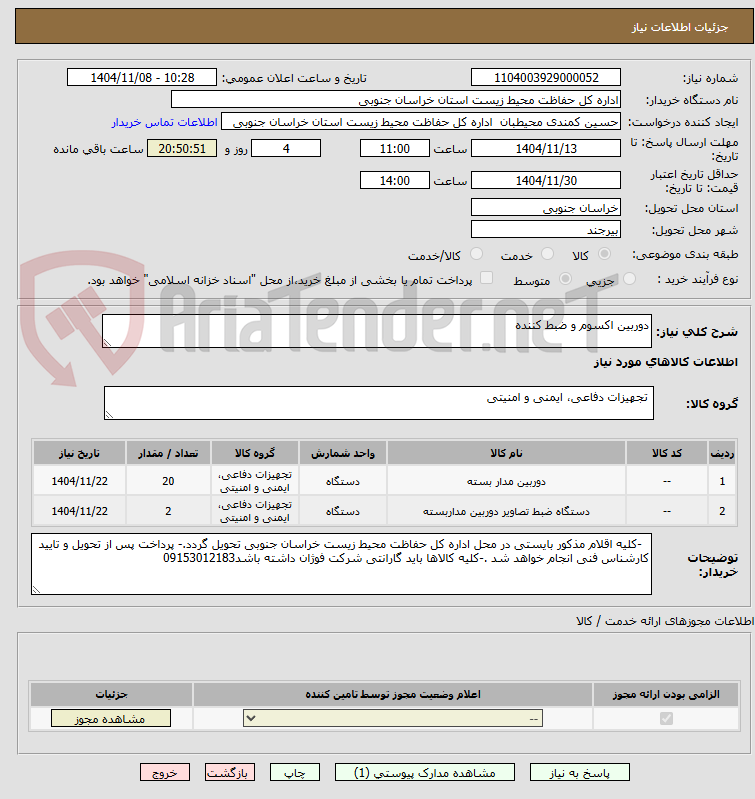Click the description textarea resize handle
This screenshot has height=799, width=755.
click(107, 342)
